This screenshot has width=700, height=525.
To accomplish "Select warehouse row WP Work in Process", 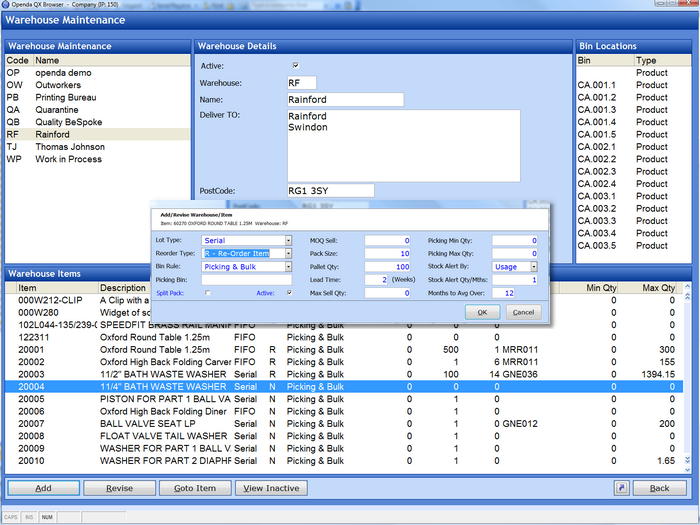I will tap(98, 159).
